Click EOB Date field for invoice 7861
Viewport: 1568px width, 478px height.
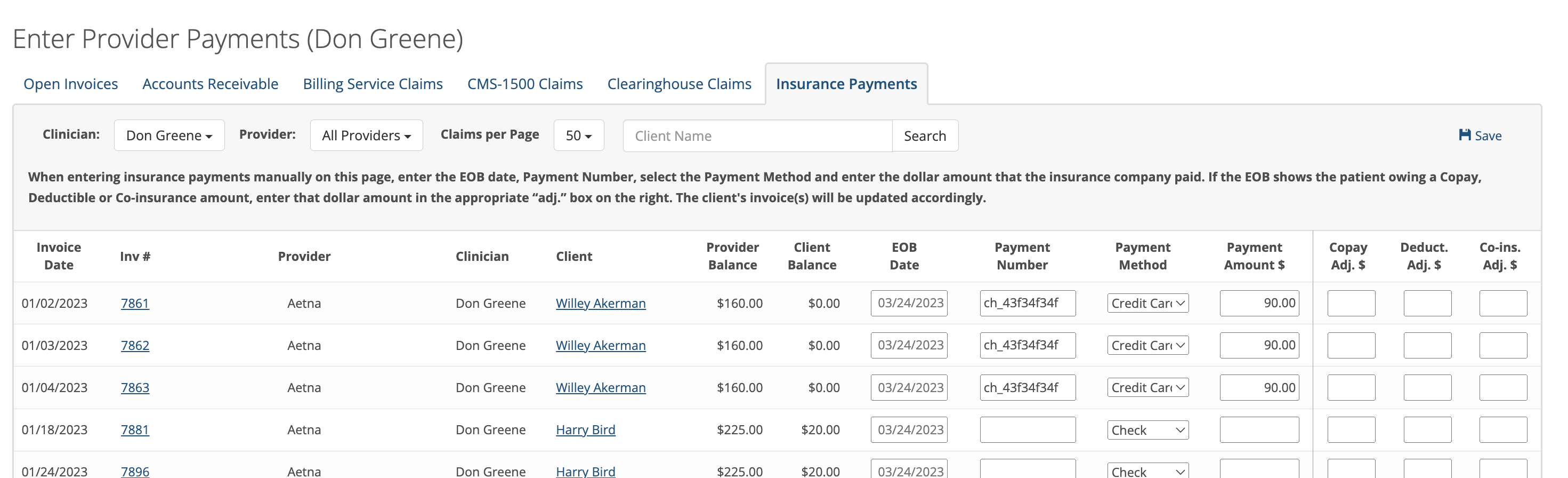pyautogui.click(x=909, y=303)
